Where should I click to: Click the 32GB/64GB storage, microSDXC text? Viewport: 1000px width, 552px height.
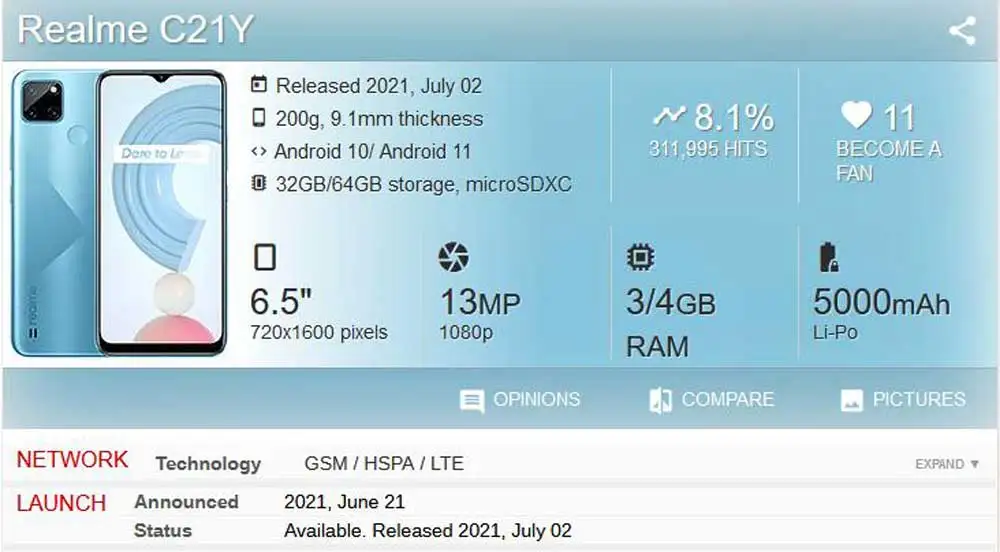[423, 184]
